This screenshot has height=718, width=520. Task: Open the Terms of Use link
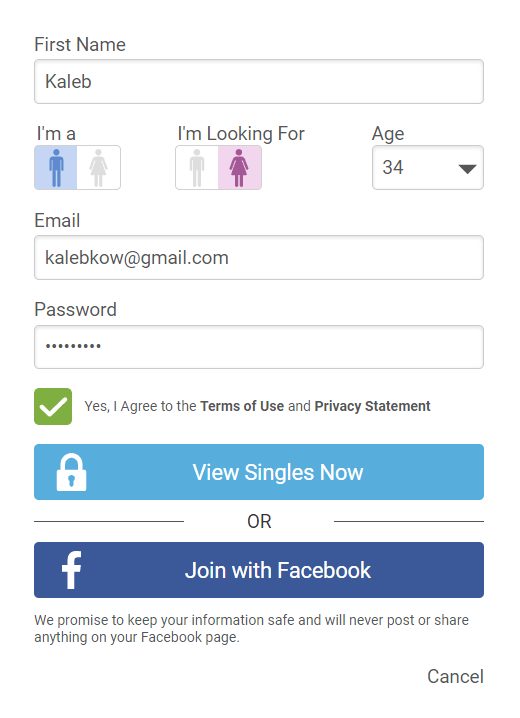pos(242,406)
